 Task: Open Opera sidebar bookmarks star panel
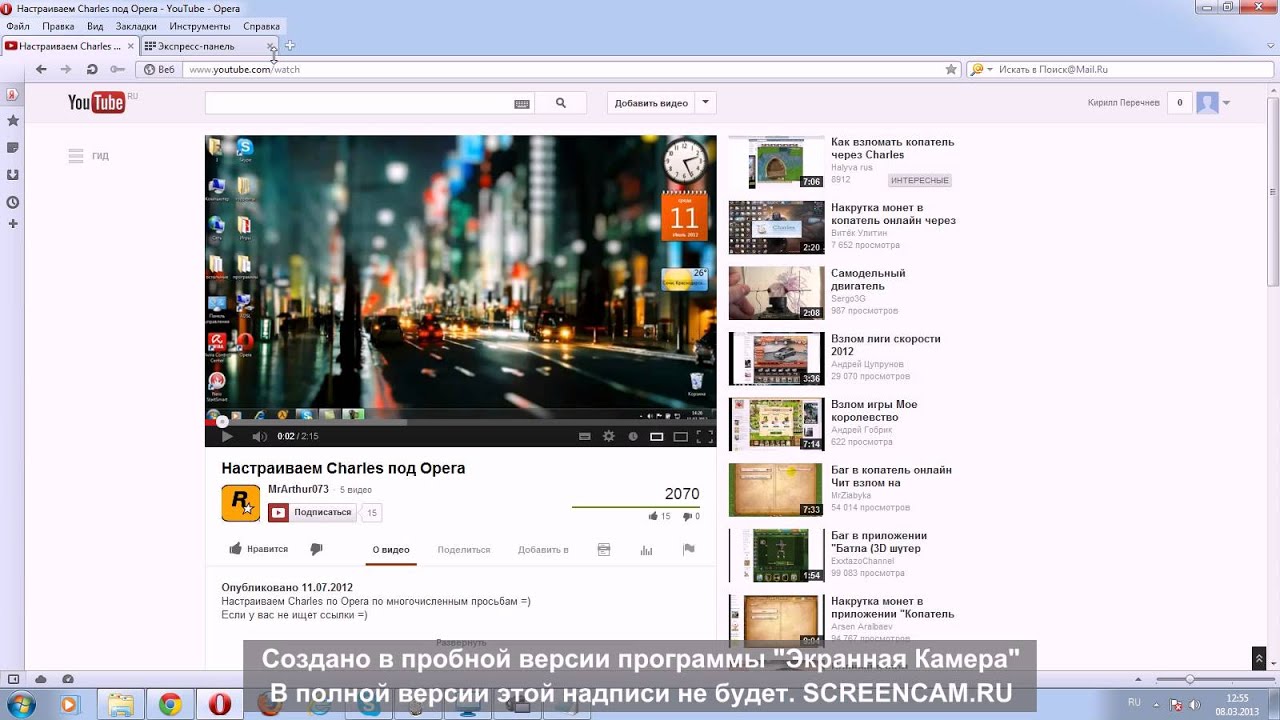(13, 120)
